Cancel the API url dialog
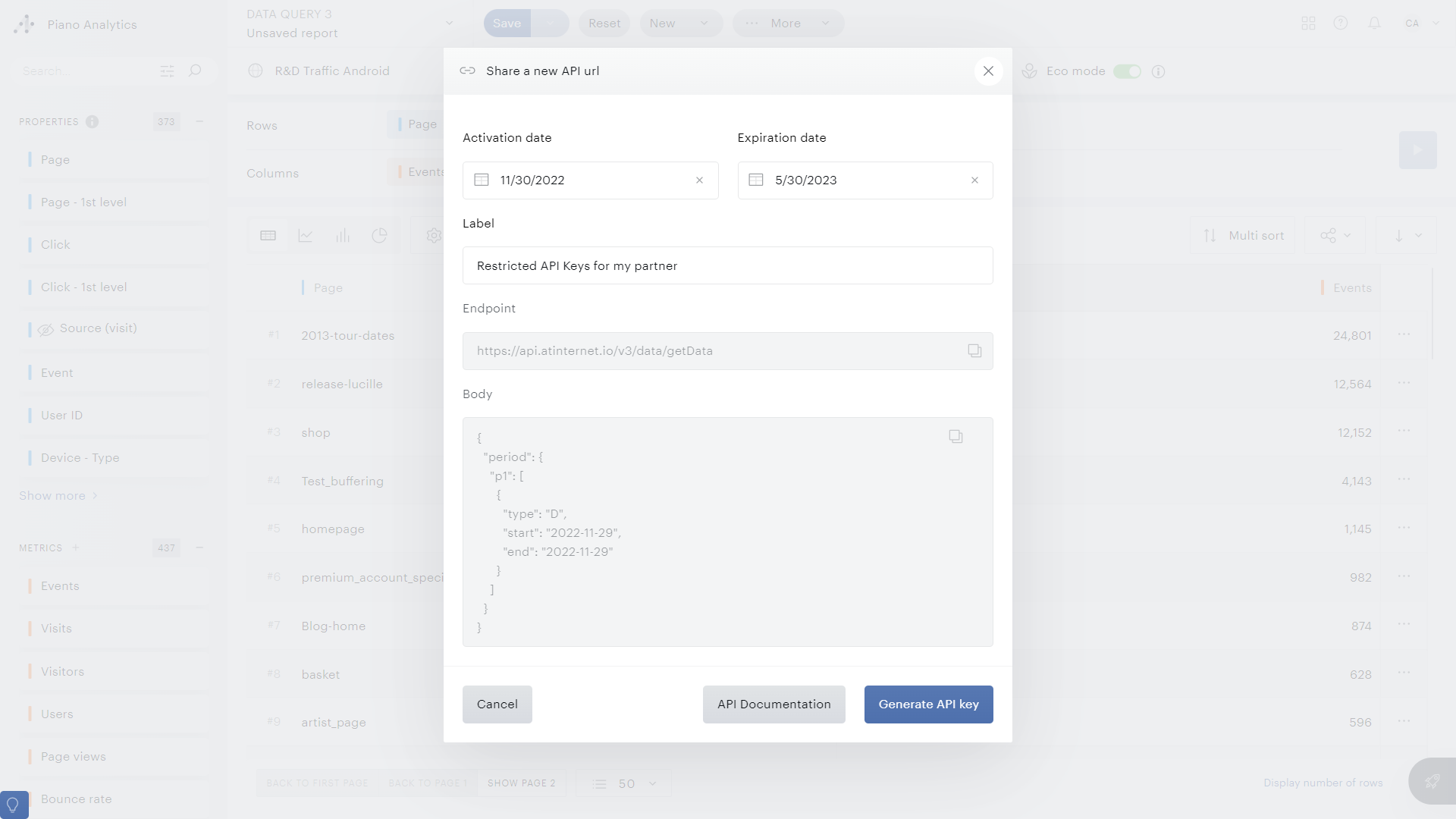The height and width of the screenshot is (819, 1456). [497, 704]
